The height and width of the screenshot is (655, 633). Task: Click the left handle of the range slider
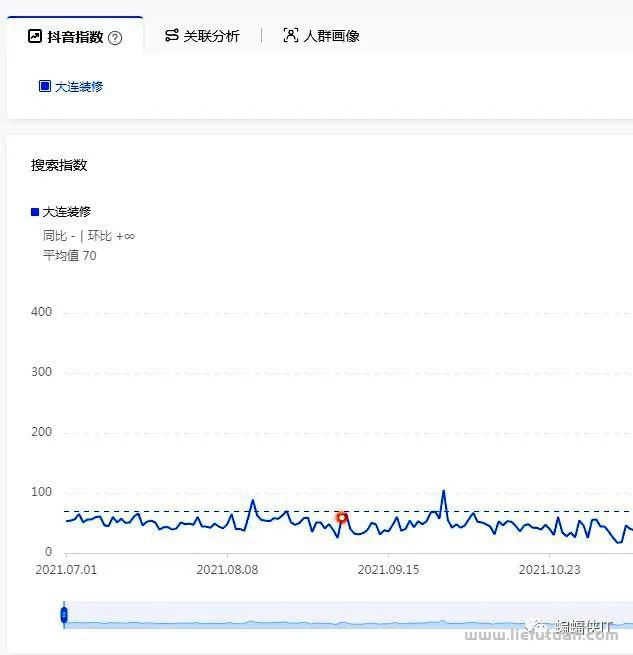point(64,615)
